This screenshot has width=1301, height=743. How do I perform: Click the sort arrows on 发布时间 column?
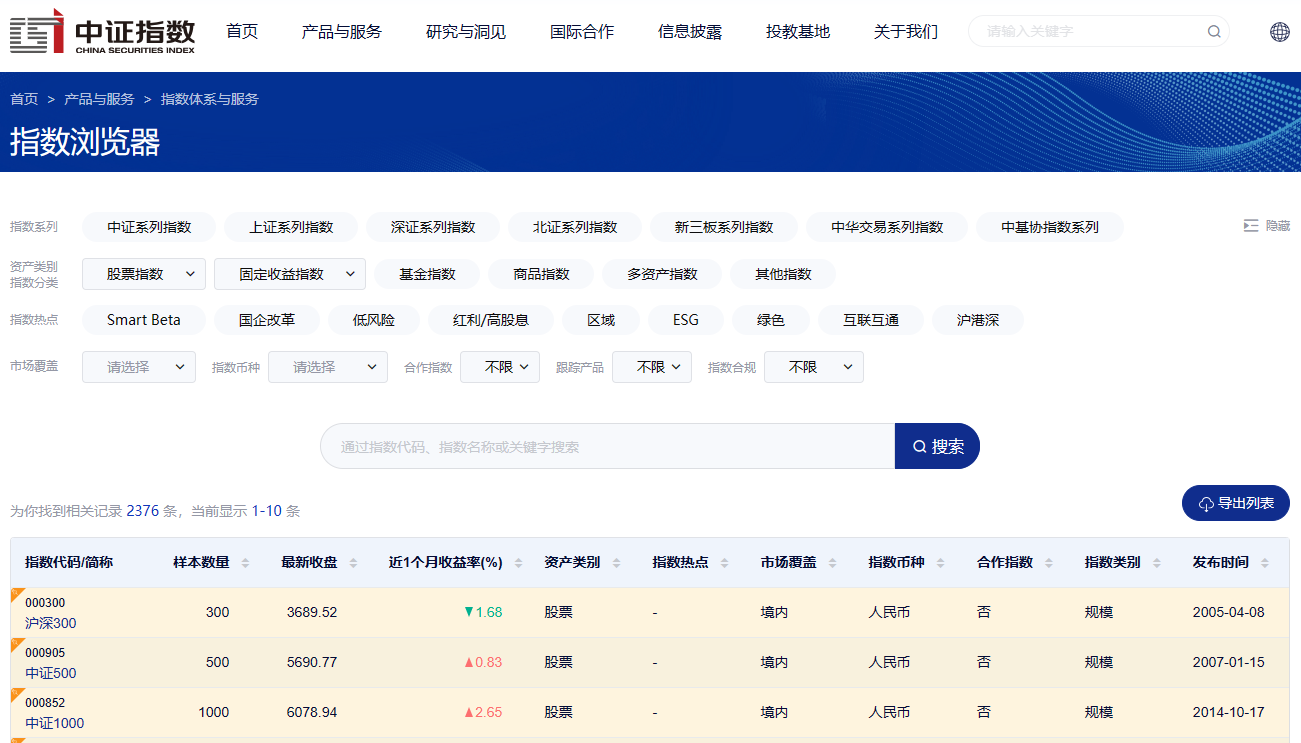coord(1265,562)
